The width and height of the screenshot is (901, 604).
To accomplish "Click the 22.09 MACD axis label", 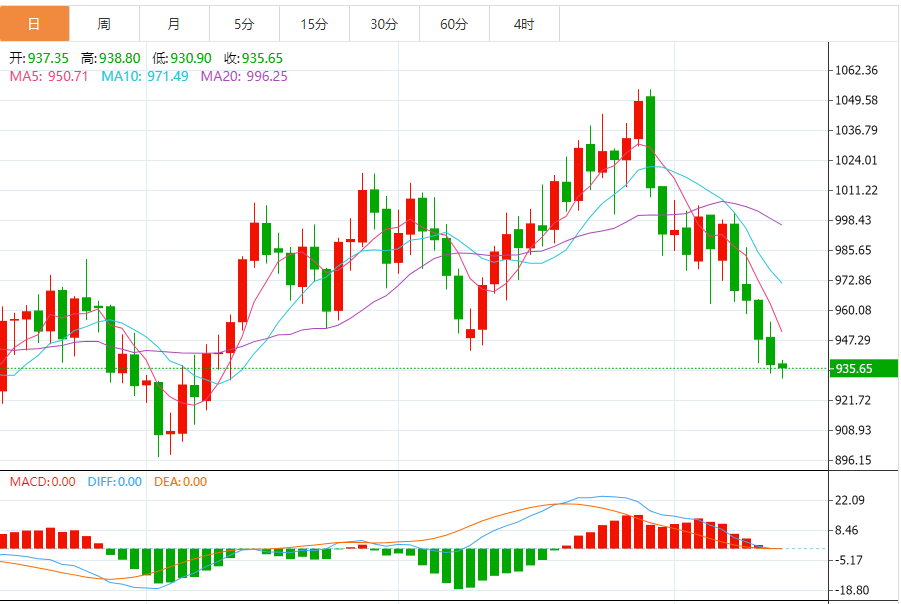I will (850, 500).
